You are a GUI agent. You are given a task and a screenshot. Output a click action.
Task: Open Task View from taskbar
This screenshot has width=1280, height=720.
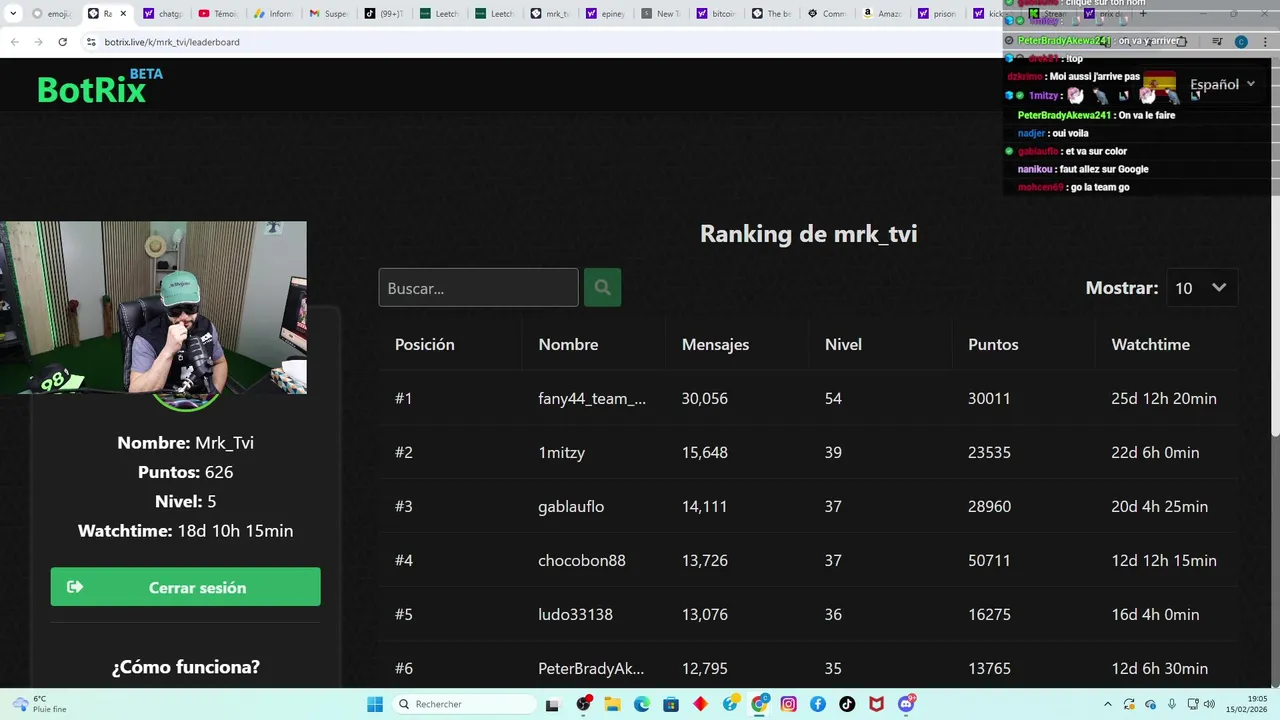click(552, 704)
